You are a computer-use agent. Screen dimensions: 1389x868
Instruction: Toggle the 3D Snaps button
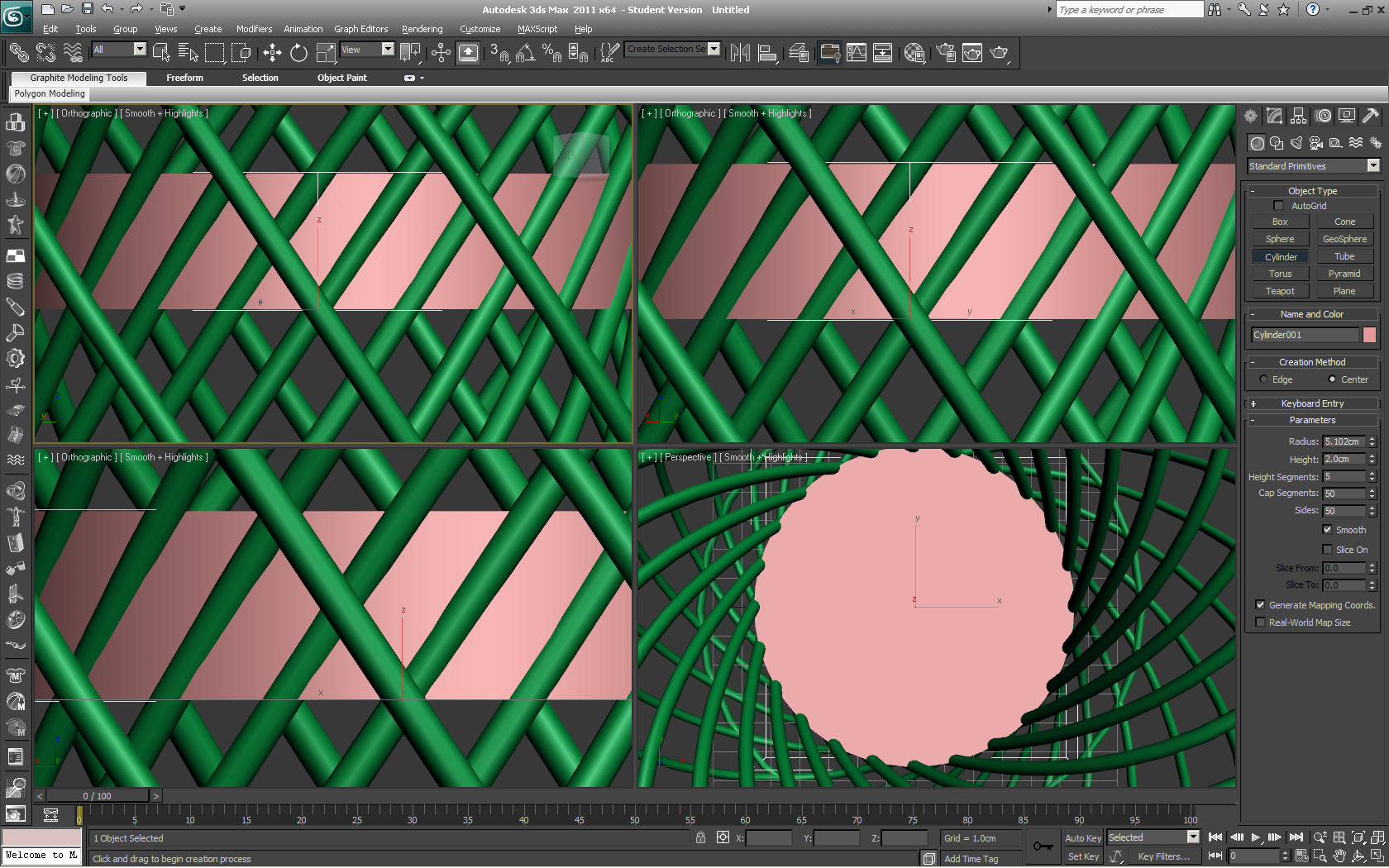coord(499,53)
